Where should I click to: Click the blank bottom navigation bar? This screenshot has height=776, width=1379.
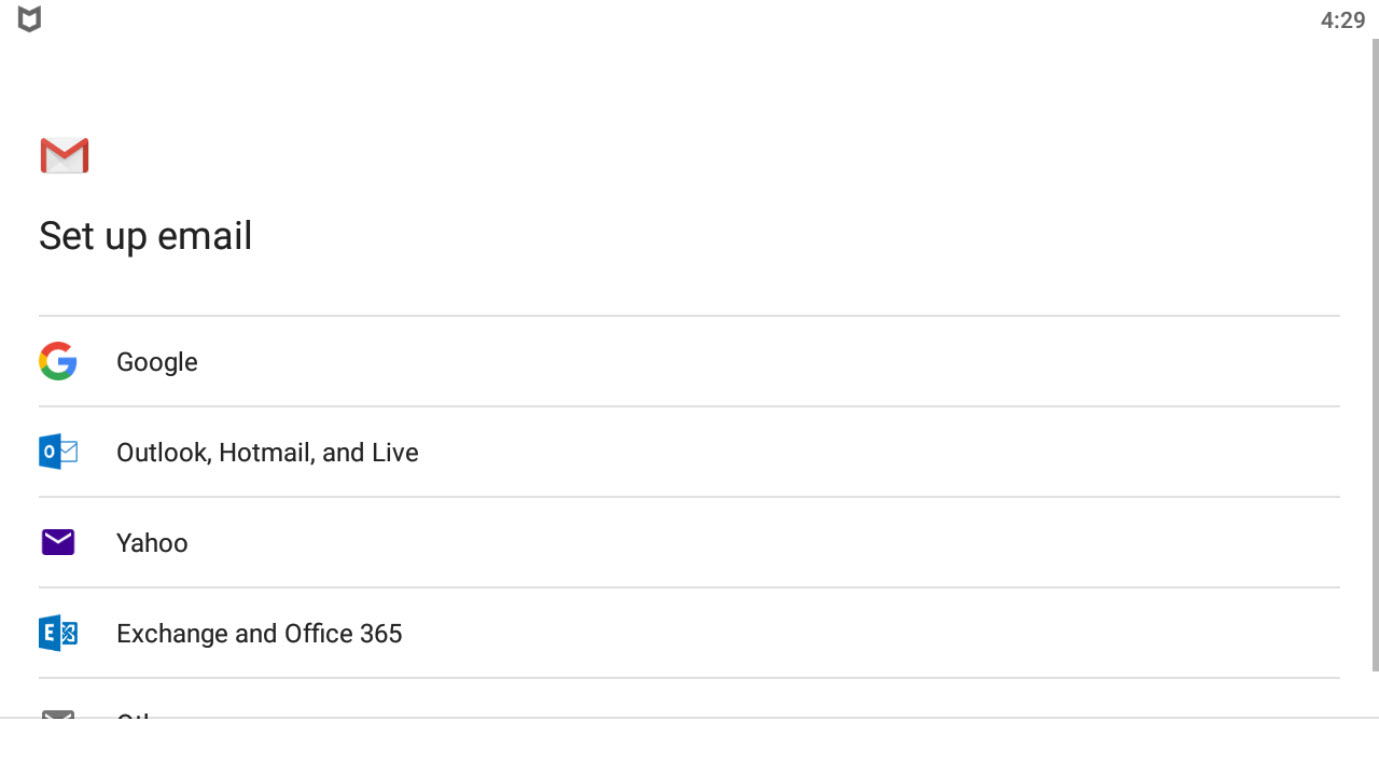pos(689,747)
